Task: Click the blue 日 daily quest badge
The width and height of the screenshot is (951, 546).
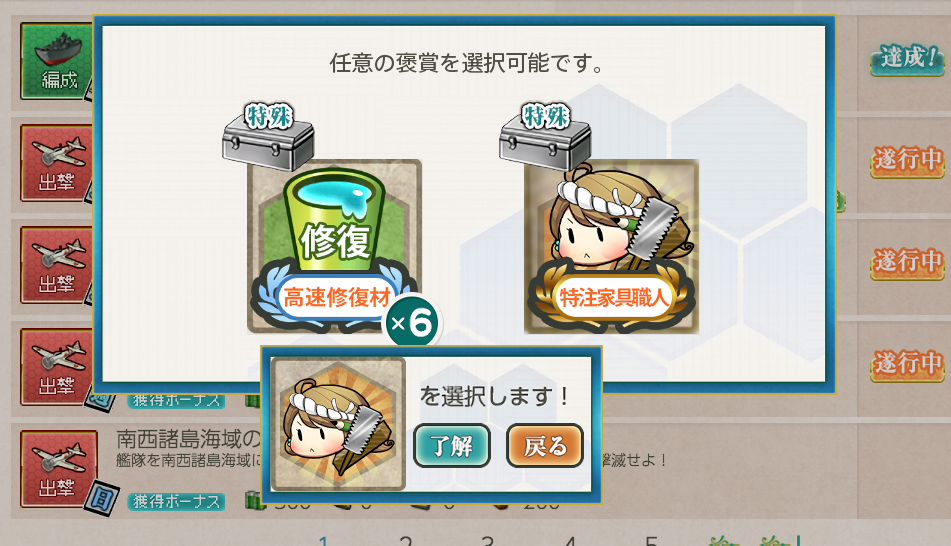Action: tap(101, 499)
